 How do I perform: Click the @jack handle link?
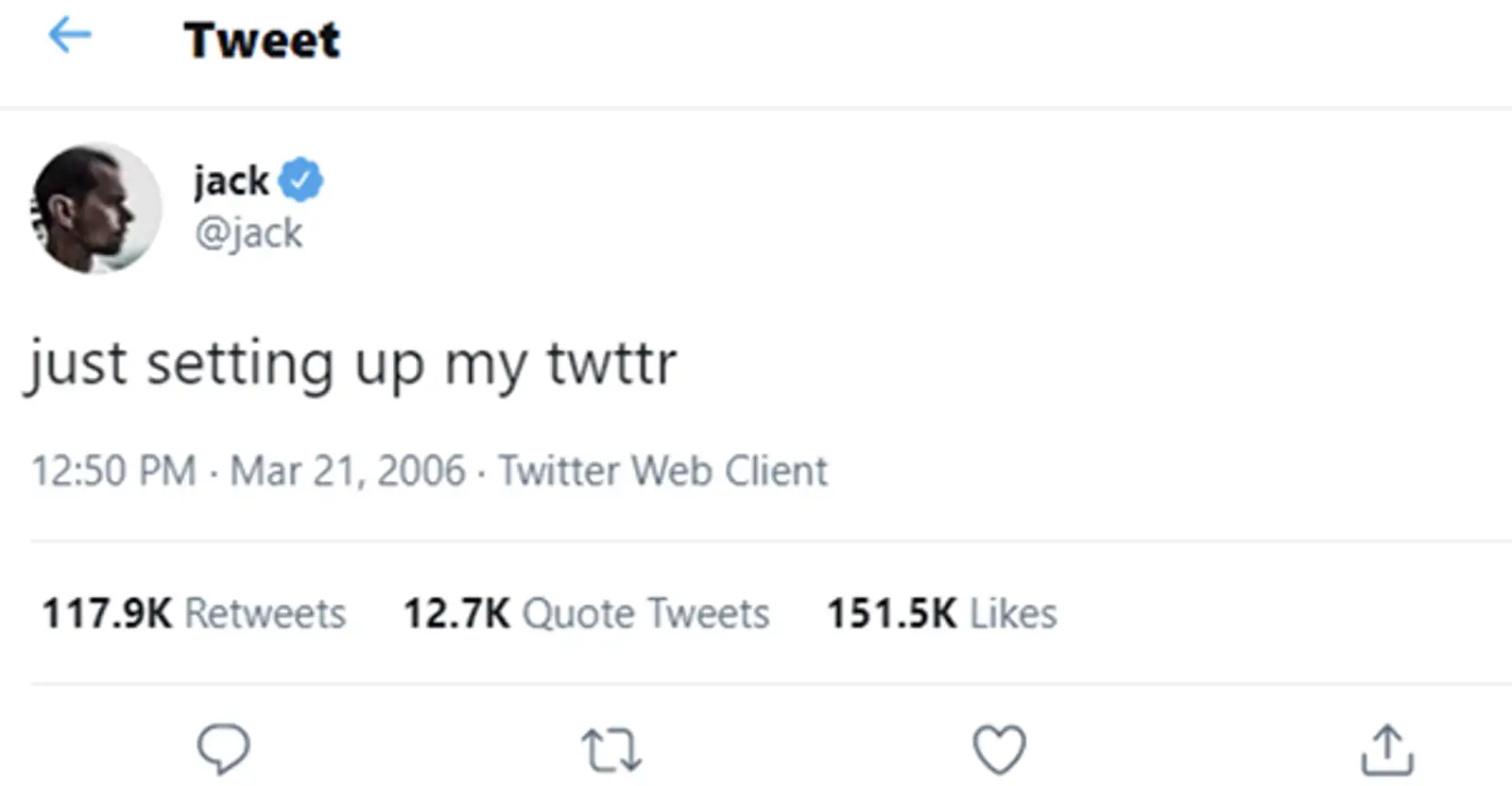coord(248,233)
